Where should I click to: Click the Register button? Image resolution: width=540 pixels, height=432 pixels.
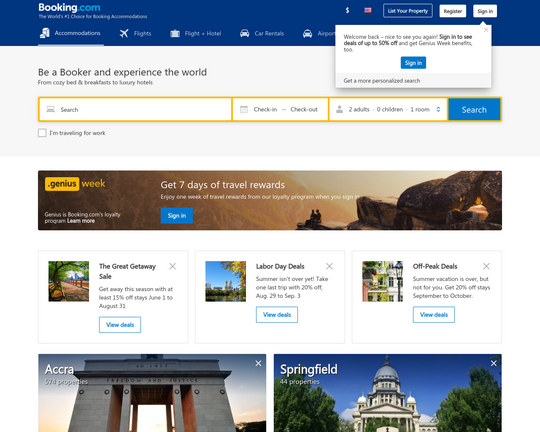(x=453, y=11)
